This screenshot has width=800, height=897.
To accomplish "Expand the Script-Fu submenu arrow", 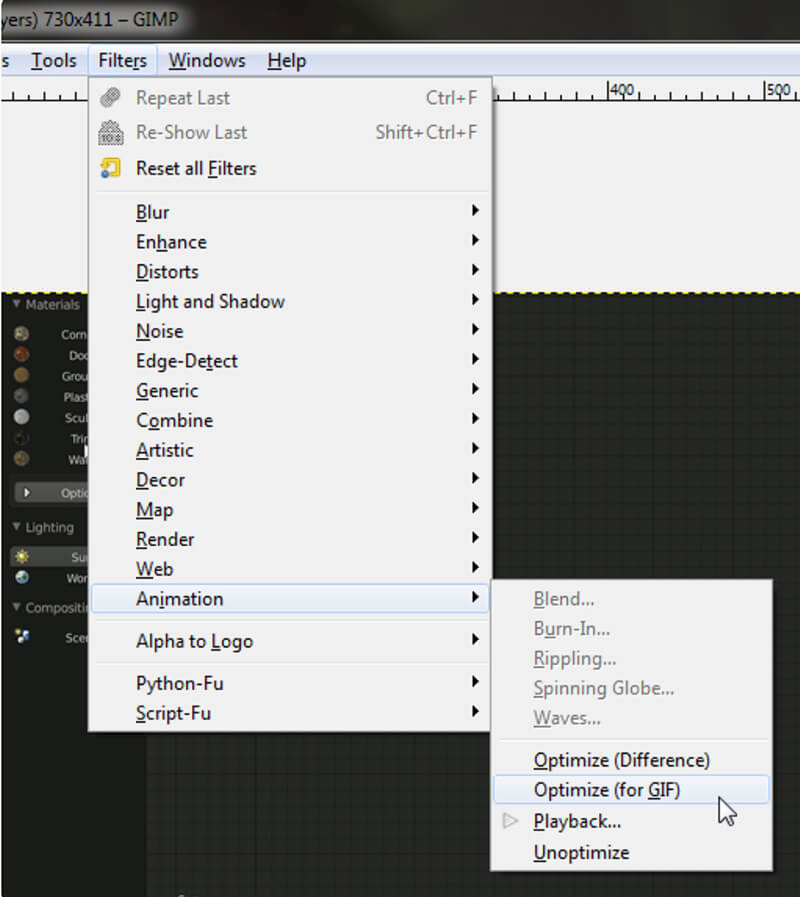I will (x=475, y=713).
